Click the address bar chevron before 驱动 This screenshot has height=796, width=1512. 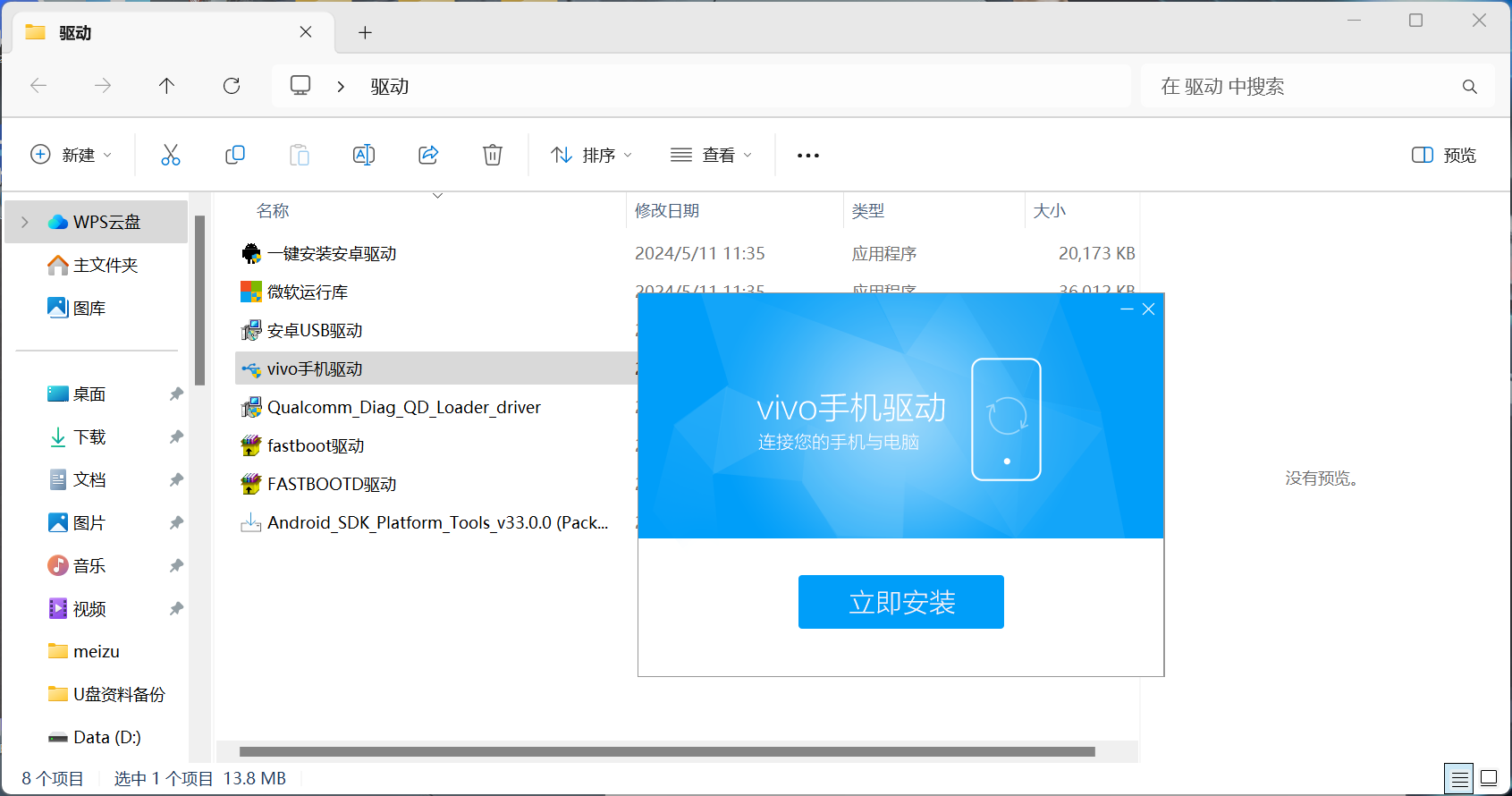341,87
